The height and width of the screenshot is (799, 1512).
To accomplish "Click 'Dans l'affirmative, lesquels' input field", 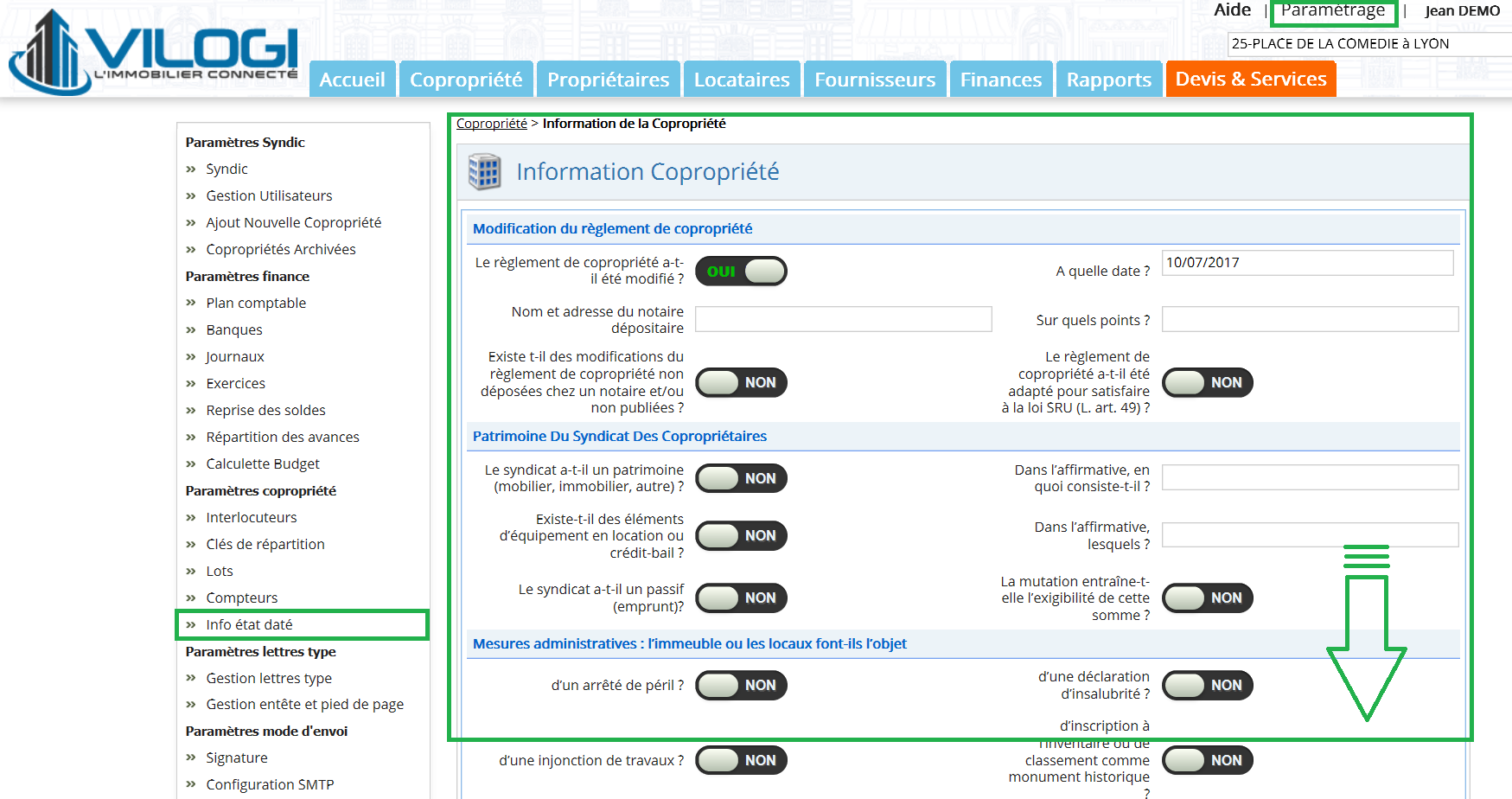I will tap(1310, 534).
